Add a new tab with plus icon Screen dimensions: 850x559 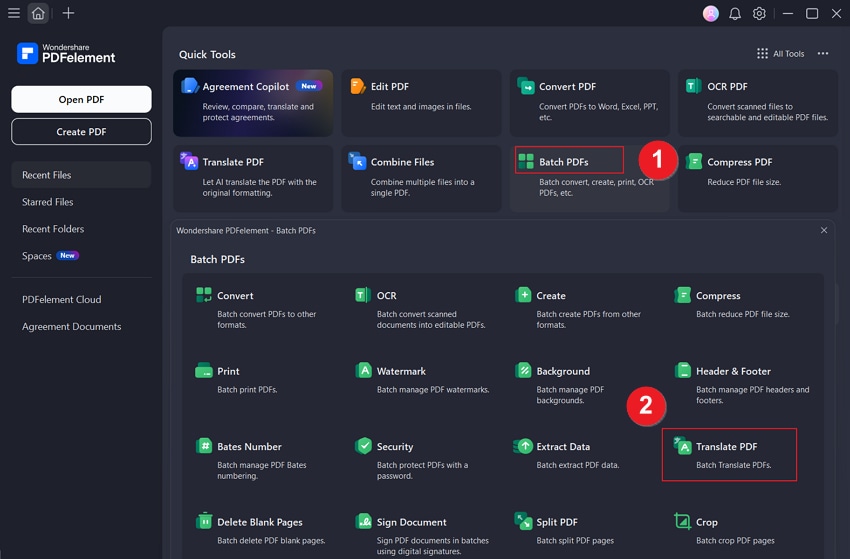point(68,13)
